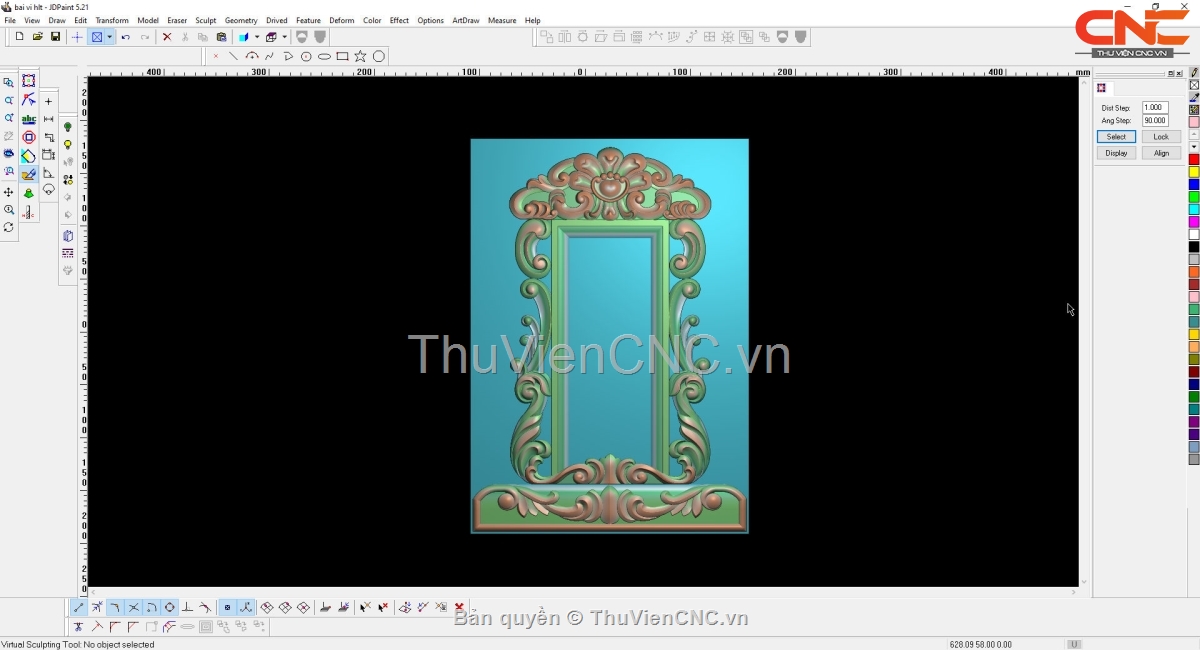Select the spline curve tool

pos(269,56)
